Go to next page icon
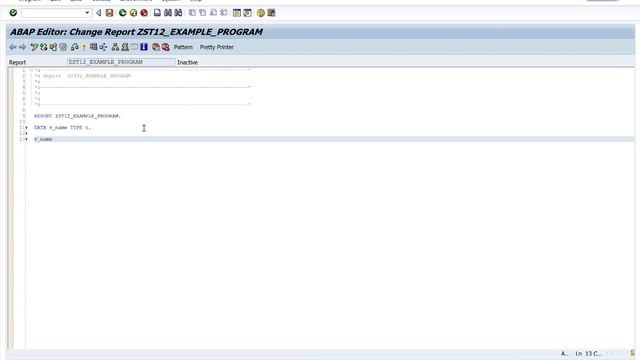The height and width of the screenshot is (360, 640). click(x=213, y=13)
